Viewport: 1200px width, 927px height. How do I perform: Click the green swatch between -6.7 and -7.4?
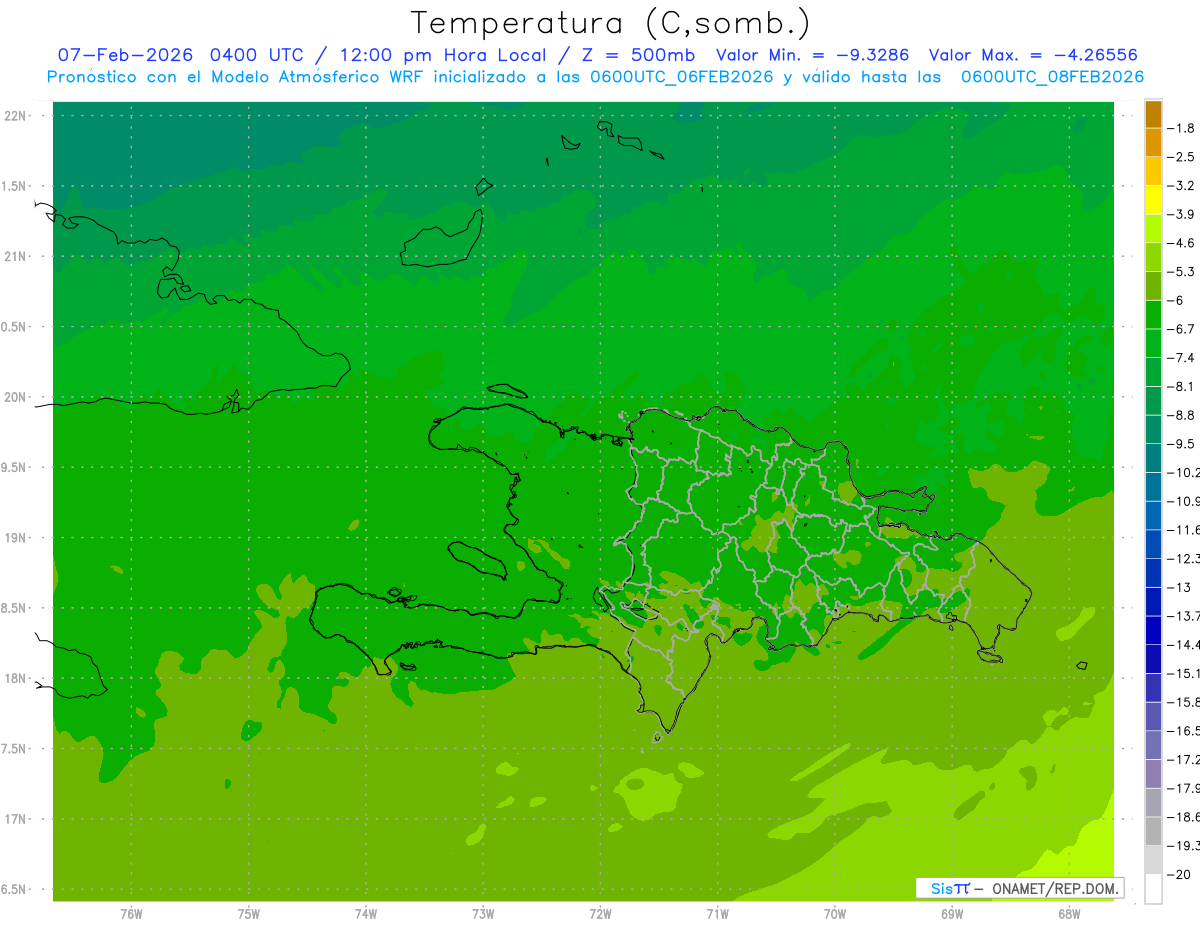tap(1153, 343)
